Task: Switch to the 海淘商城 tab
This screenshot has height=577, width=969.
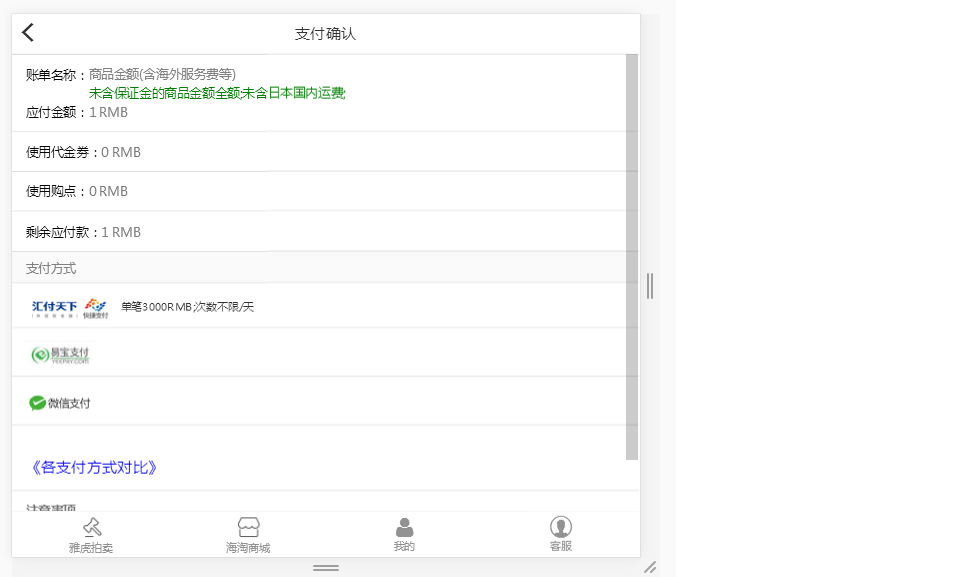Action: coord(248,532)
